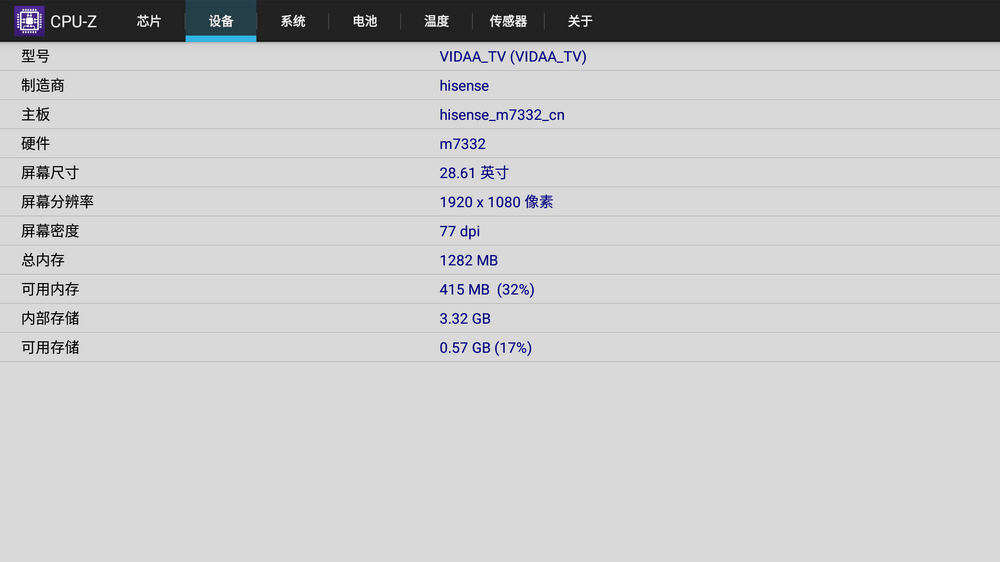Select the 主板 row label

pyautogui.click(x=35, y=115)
